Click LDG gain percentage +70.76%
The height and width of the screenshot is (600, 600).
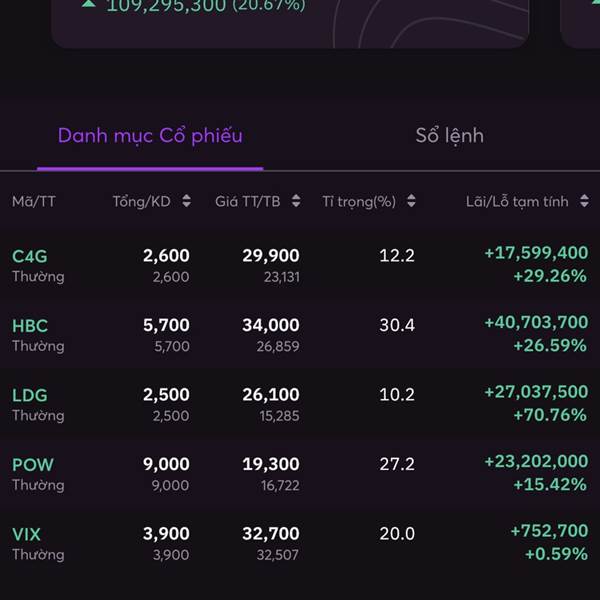(550, 415)
